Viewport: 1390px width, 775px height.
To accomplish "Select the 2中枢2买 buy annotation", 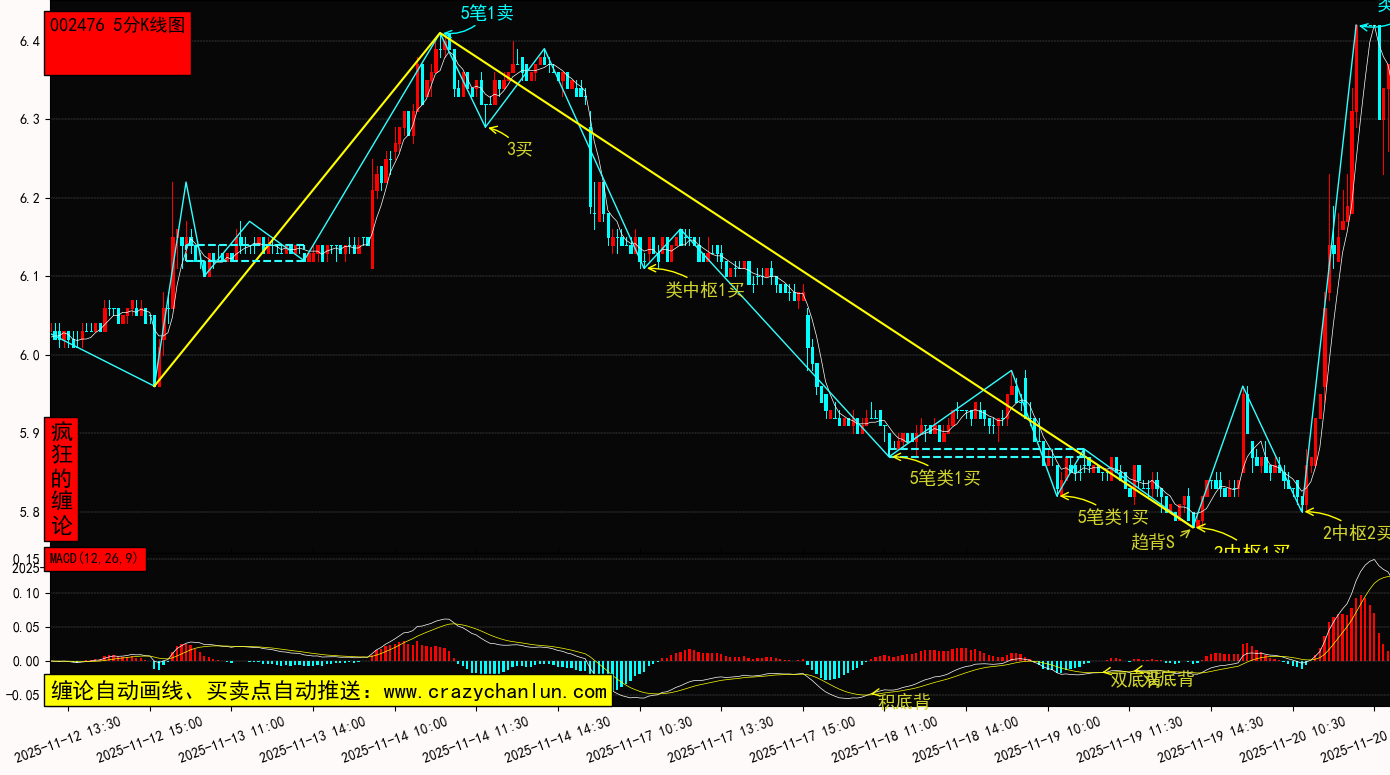I will point(1355,533).
